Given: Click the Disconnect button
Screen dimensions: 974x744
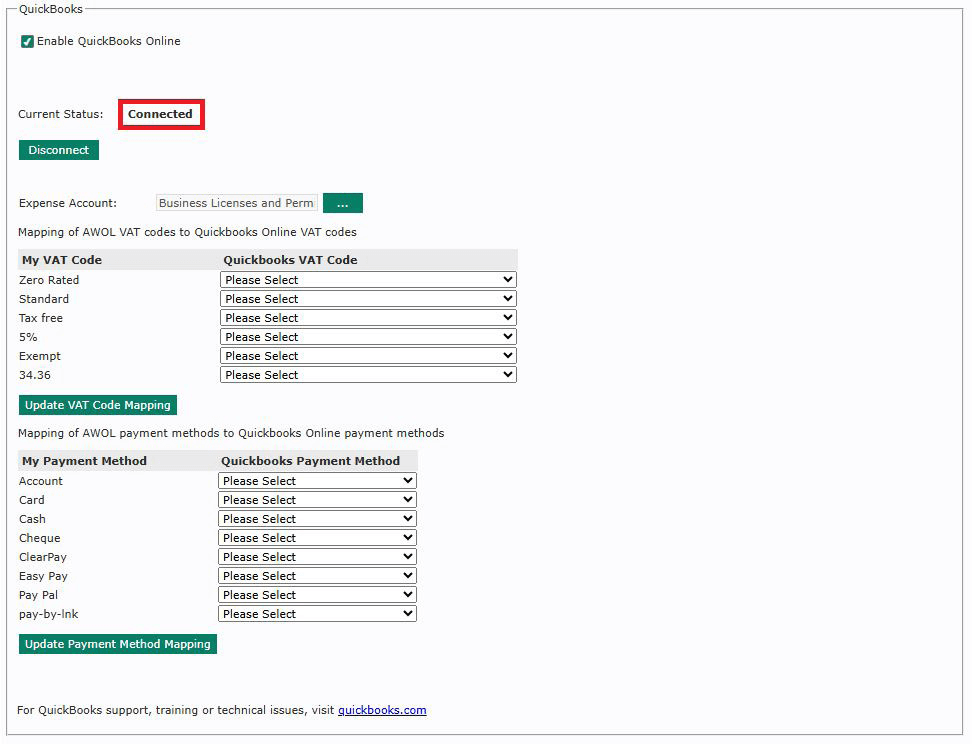Looking at the screenshot, I should tap(59, 150).
